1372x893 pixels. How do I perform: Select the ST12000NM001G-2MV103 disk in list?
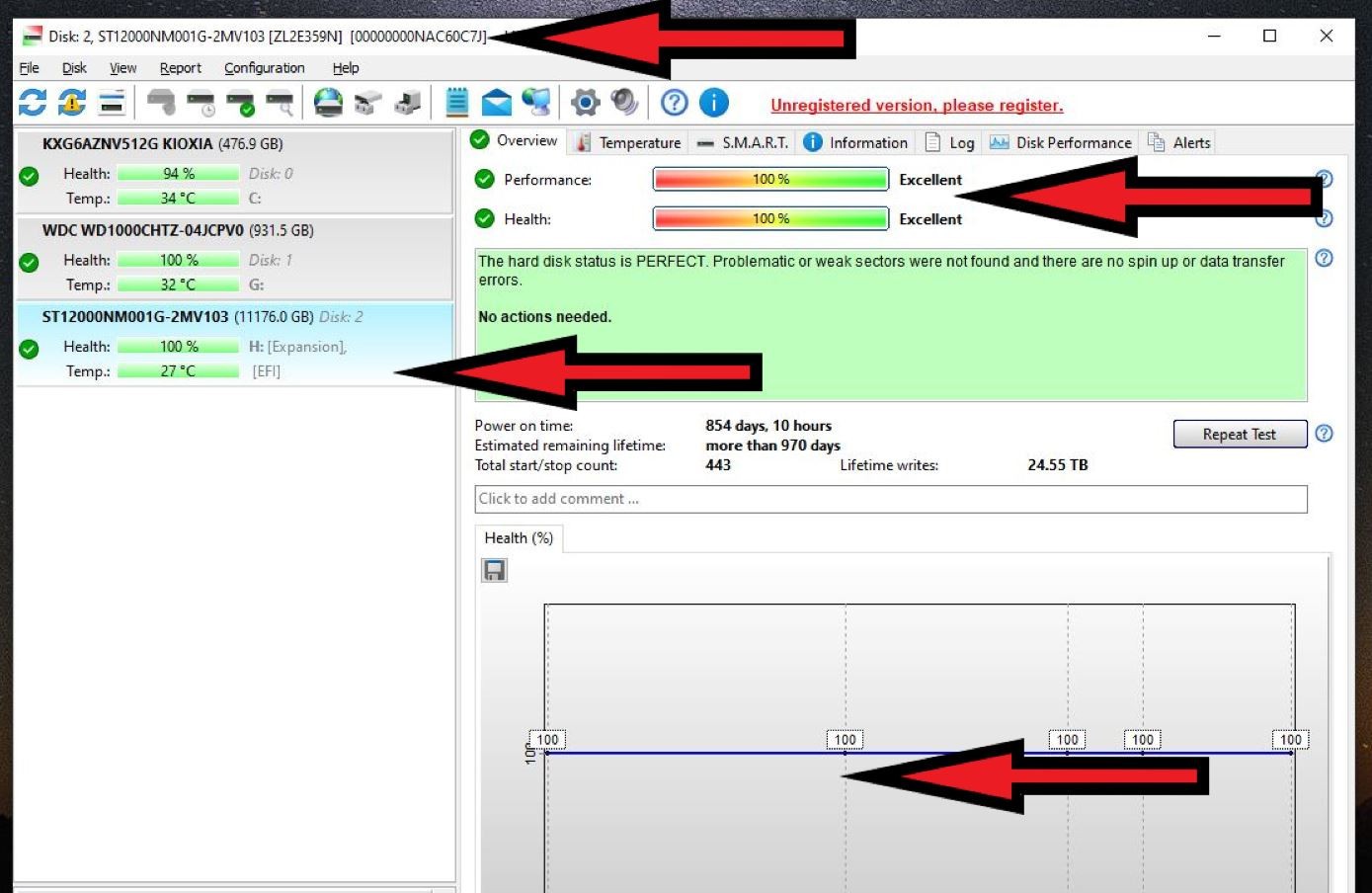pyautogui.click(x=234, y=344)
